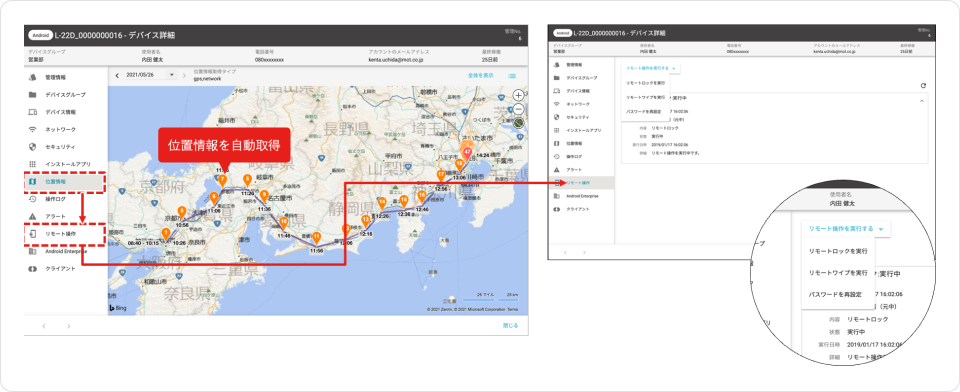This screenshot has height=392, width=960.
Task: Click map pin number 16 labeled 12:46
Action: click(x=422, y=196)
